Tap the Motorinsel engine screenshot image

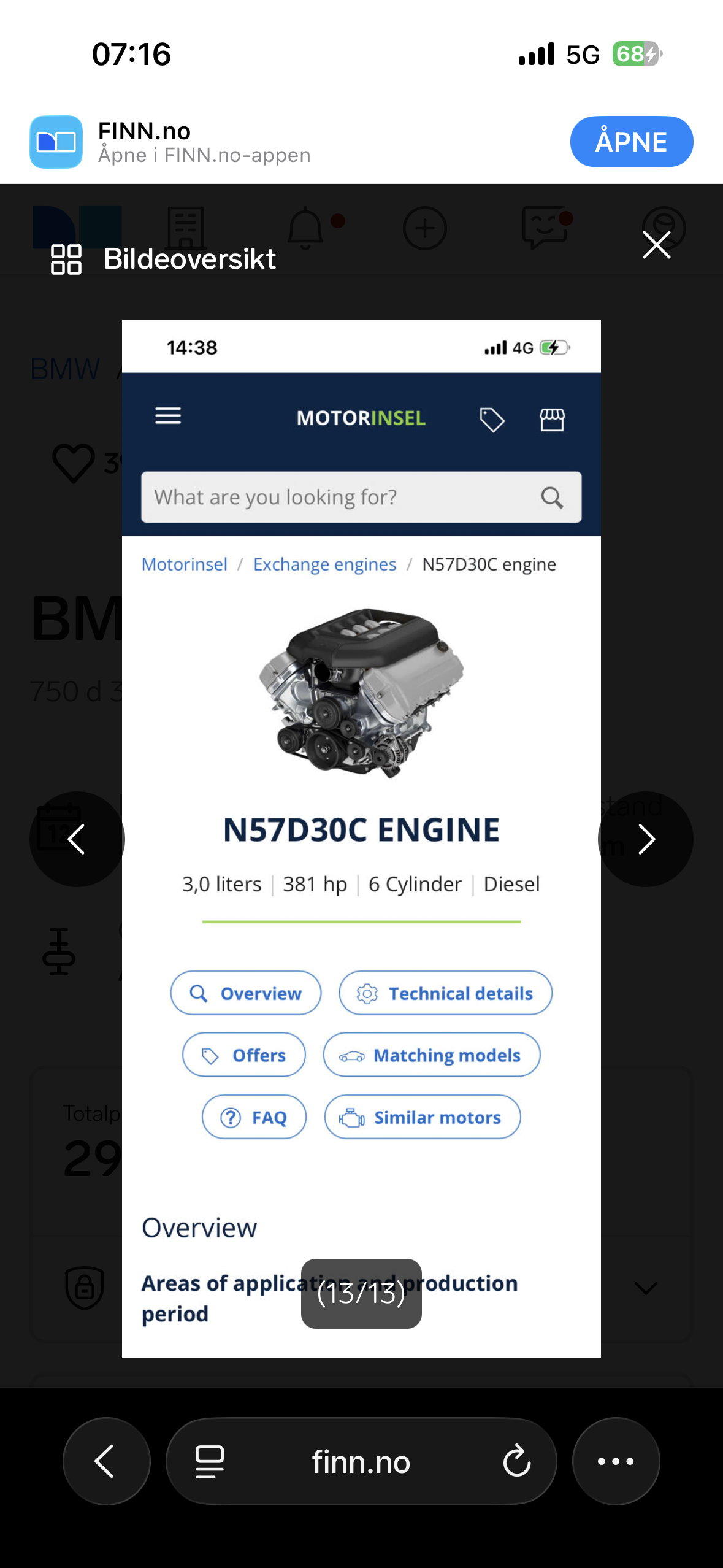coord(361,839)
